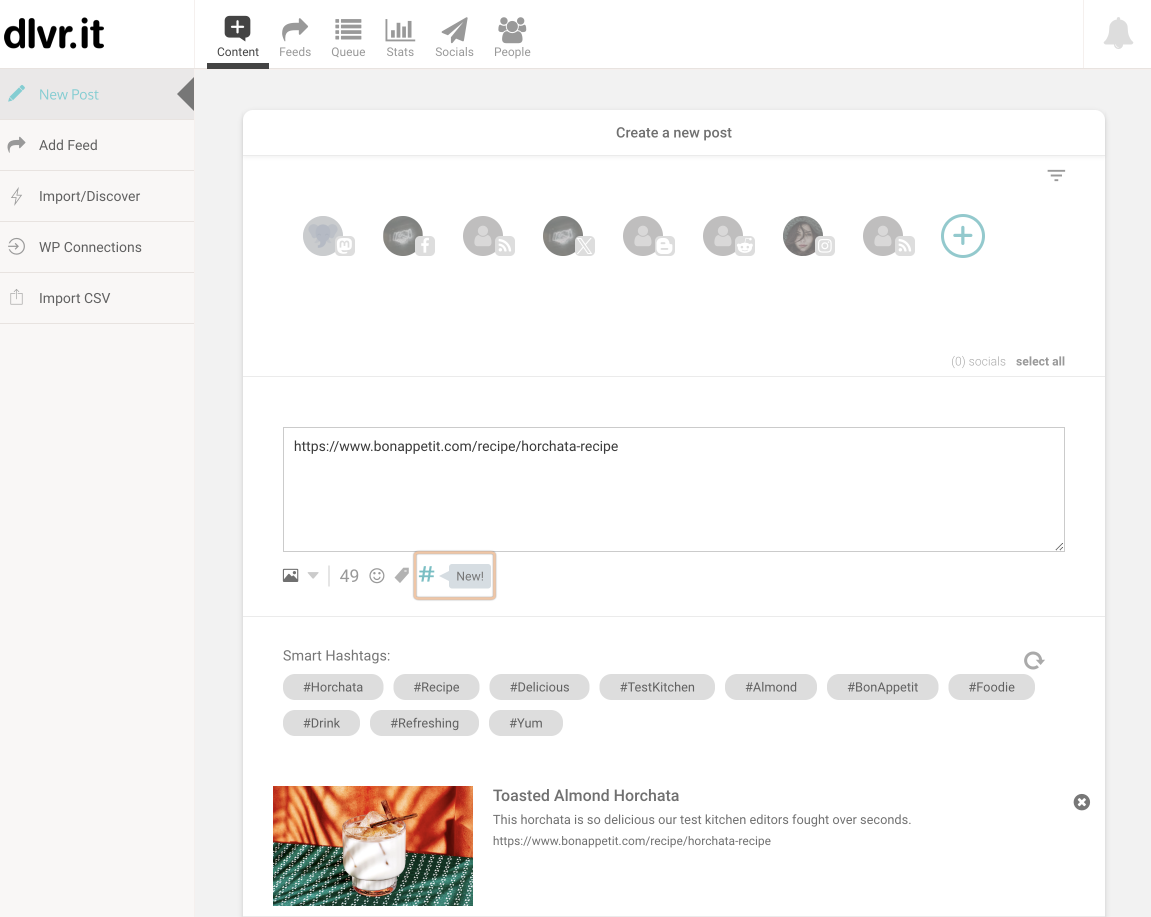Viewport: 1151px width, 917px height.
Task: Refresh the Smart Hashtags suggestions
Action: pyautogui.click(x=1034, y=660)
